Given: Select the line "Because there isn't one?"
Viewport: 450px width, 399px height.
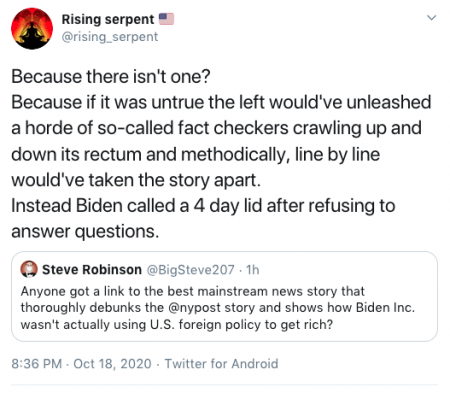Looking at the screenshot, I should pos(111,77).
